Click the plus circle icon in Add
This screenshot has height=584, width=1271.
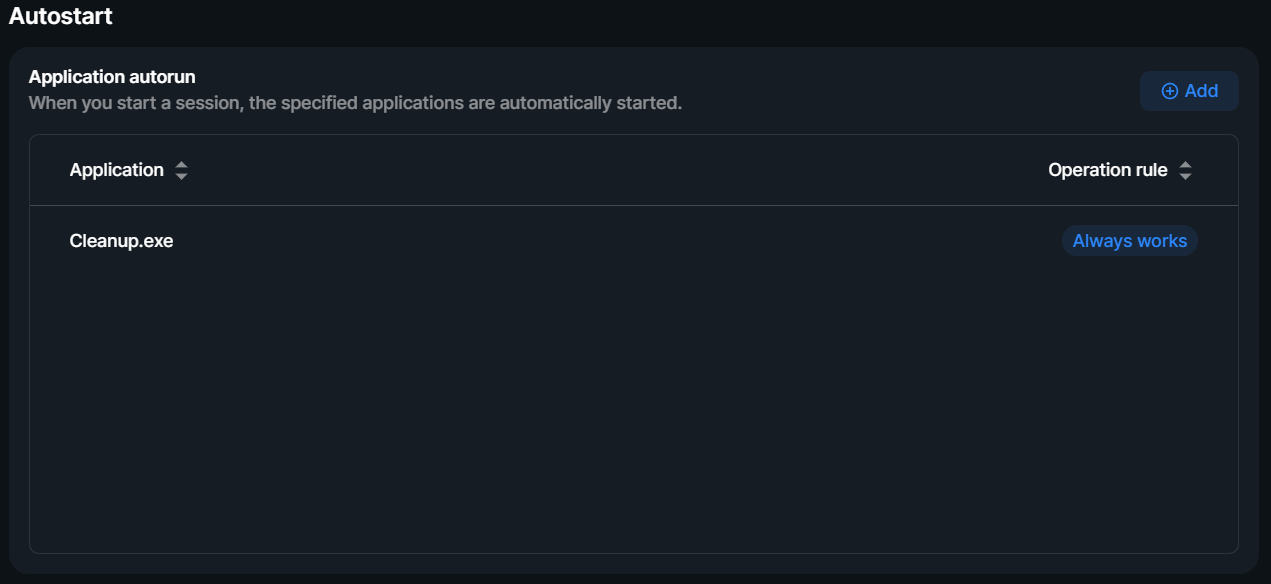(x=1169, y=91)
